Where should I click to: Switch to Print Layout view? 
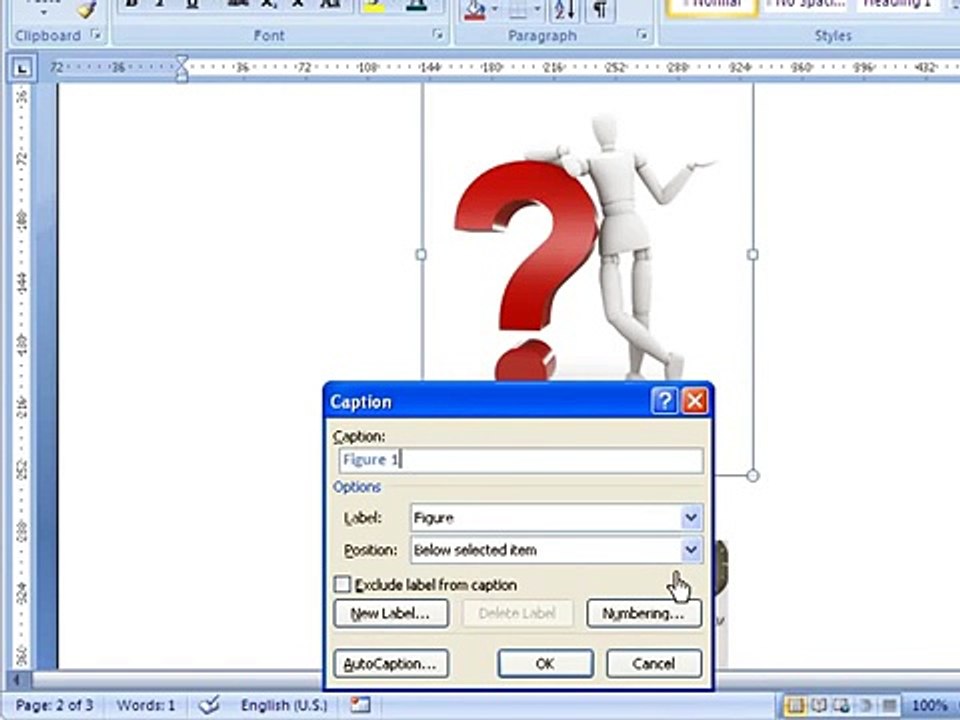[795, 706]
